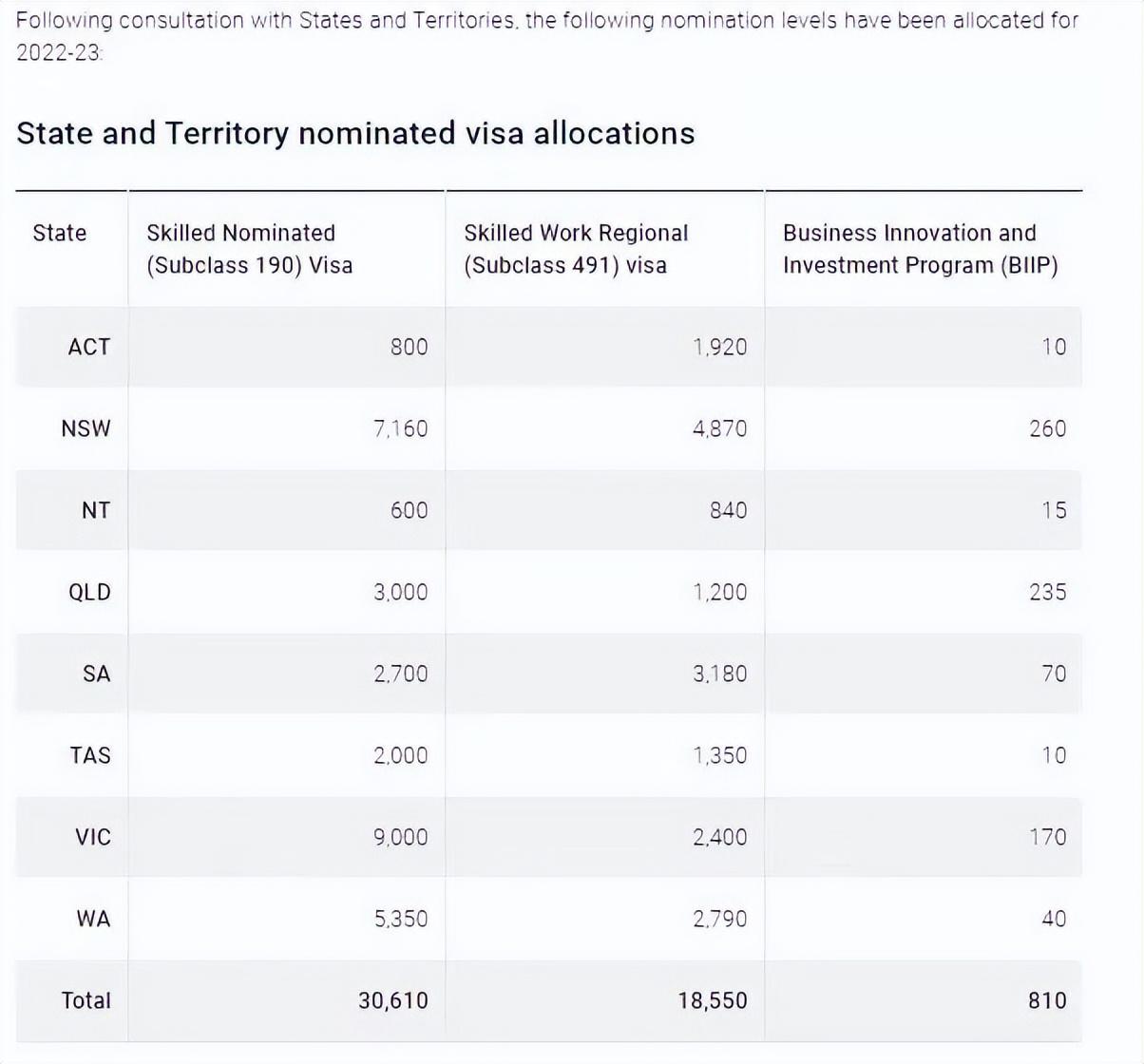This screenshot has width=1144, height=1064.
Task: Select the Skilled Work Regional (Subclass 491) header
Action: click(x=576, y=249)
